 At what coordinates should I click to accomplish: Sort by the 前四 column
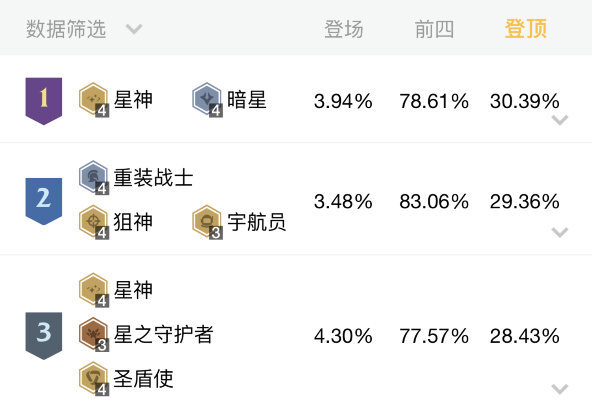pyautogui.click(x=434, y=29)
